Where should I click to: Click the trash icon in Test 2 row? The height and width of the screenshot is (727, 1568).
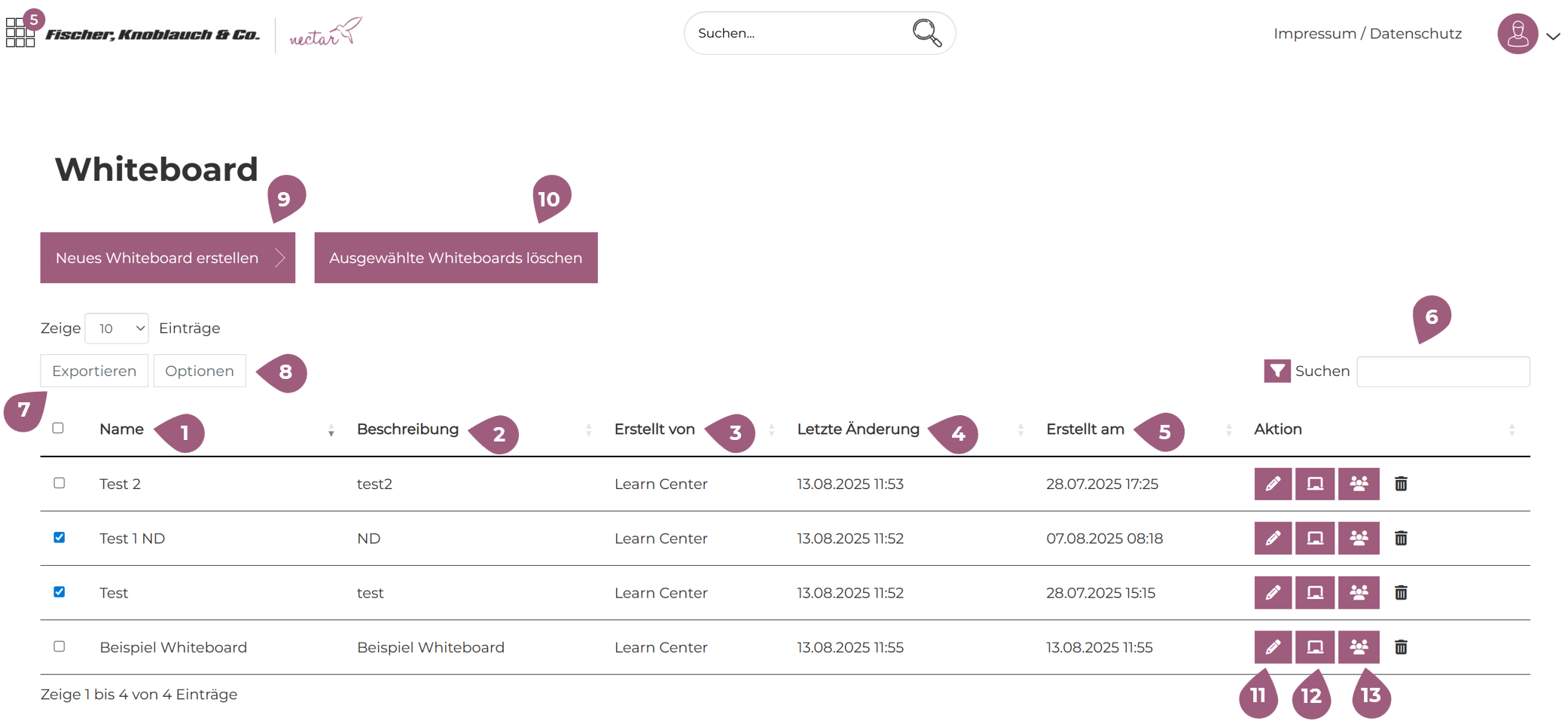[1400, 484]
